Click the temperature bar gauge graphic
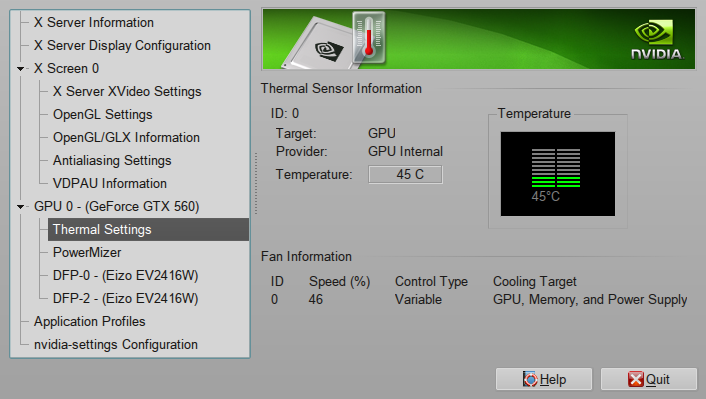This screenshot has height=399, width=706. click(556, 168)
